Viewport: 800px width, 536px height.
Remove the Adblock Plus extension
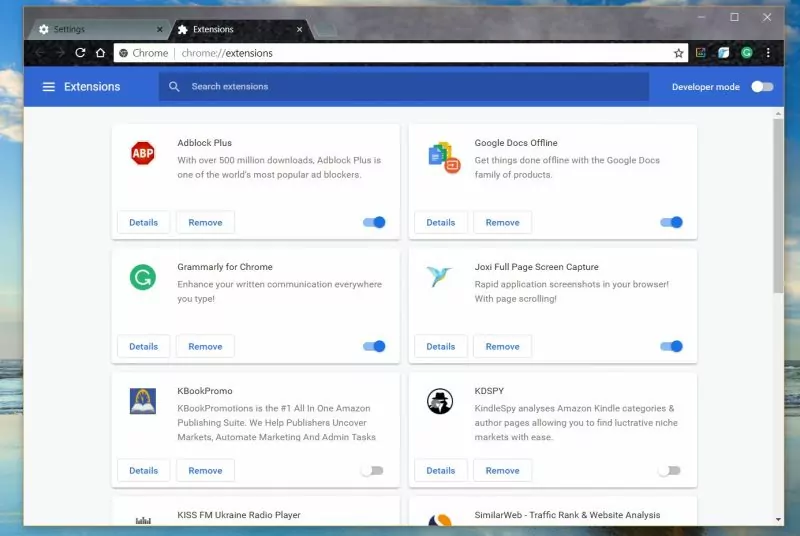205,222
